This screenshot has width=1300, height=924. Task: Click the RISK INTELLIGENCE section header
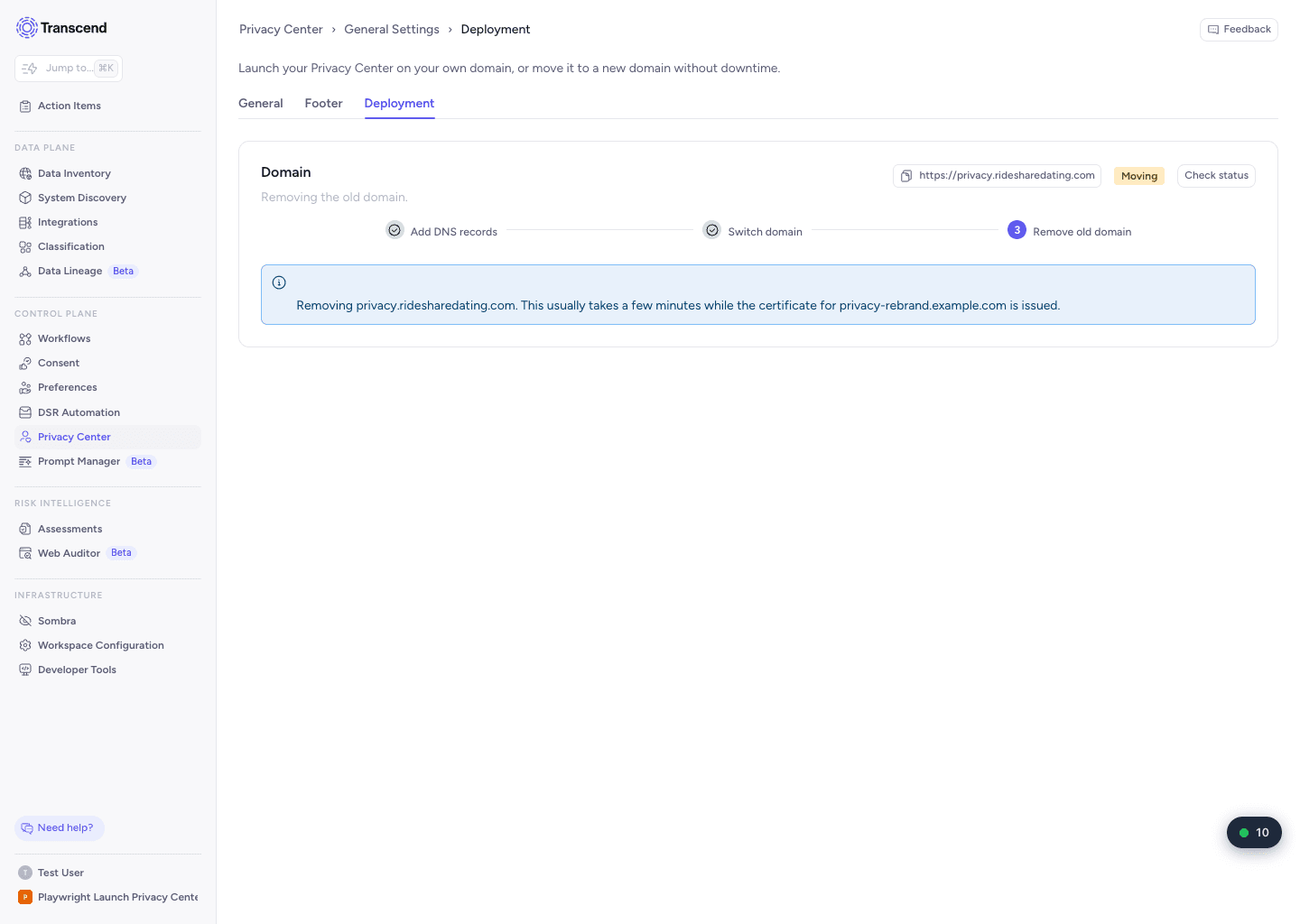pyautogui.click(x=63, y=504)
